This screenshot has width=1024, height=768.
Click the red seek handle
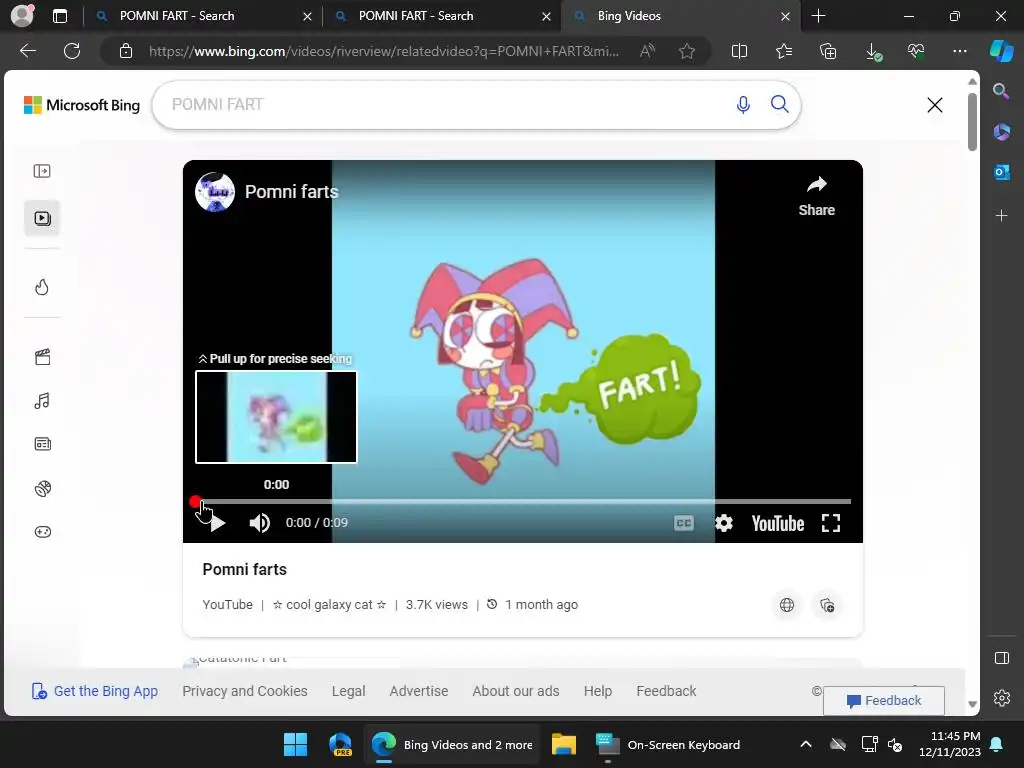click(x=195, y=502)
